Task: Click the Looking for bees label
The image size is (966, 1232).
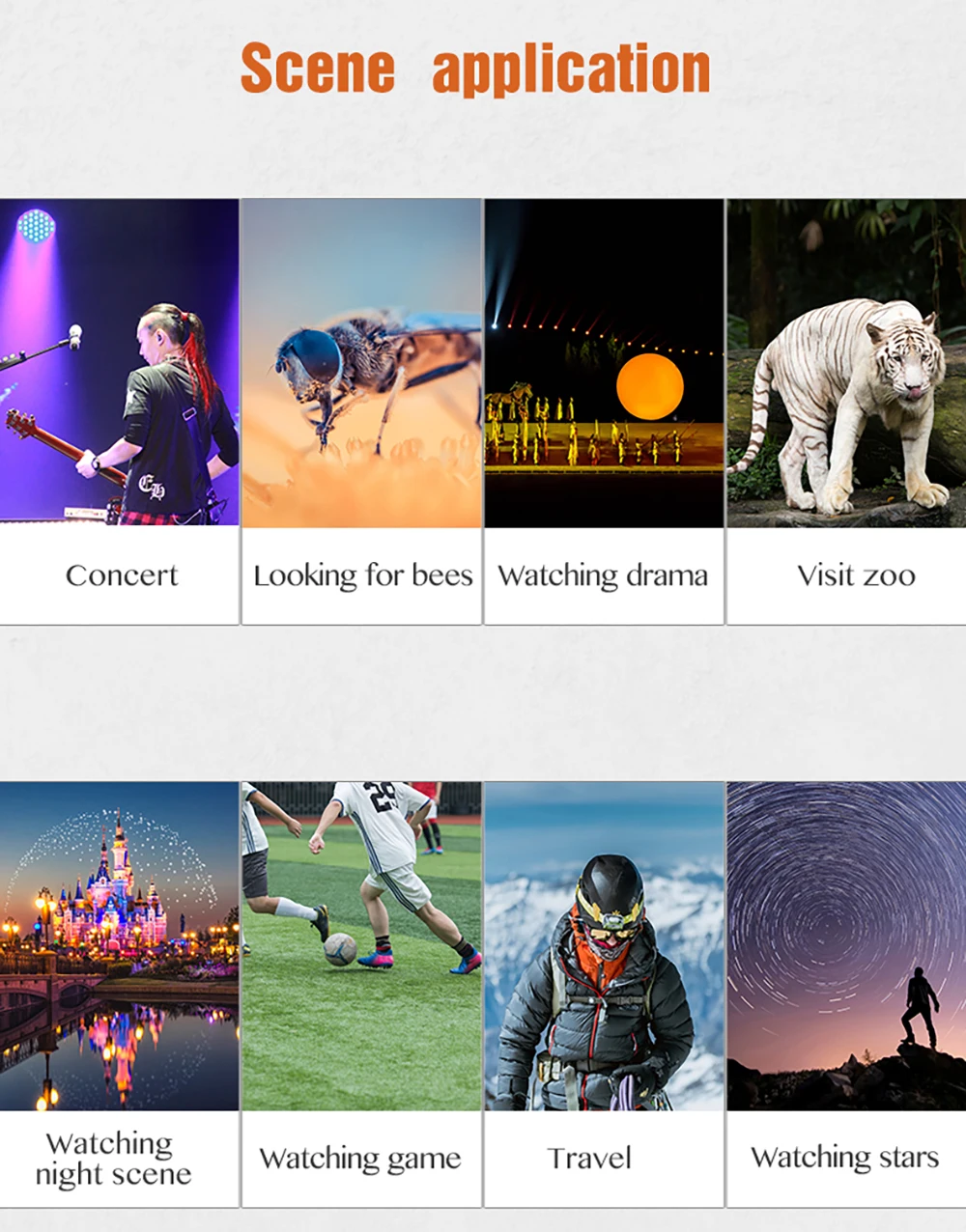Action: click(362, 575)
